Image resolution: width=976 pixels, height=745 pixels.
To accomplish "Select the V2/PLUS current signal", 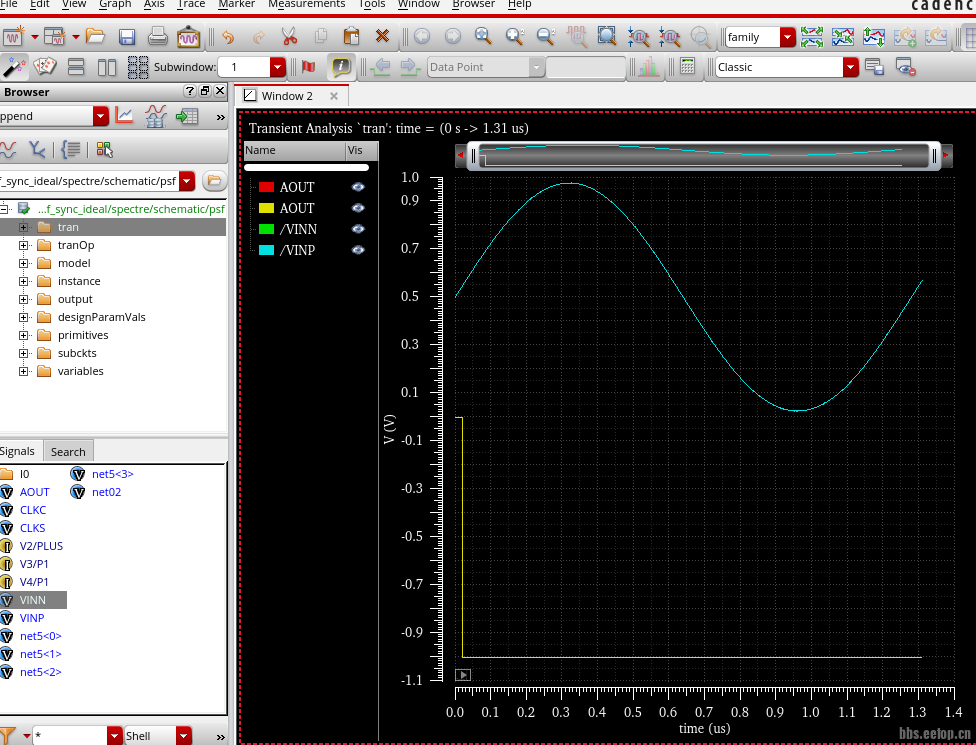I will [x=41, y=546].
